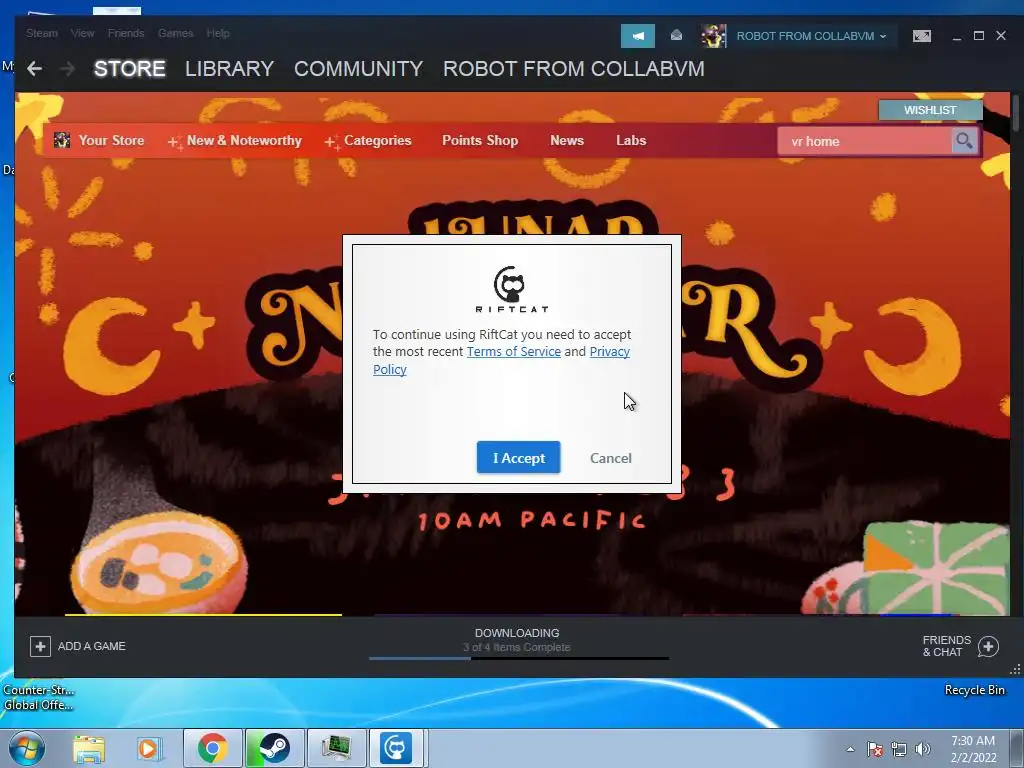Open the volume speaker icon

coord(923,749)
